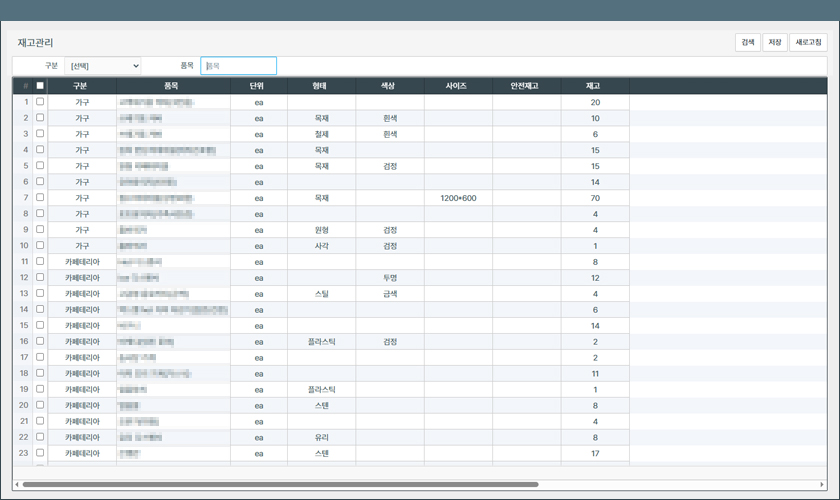Select the 사이즈 column header
The width and height of the screenshot is (840, 500).
point(457,86)
